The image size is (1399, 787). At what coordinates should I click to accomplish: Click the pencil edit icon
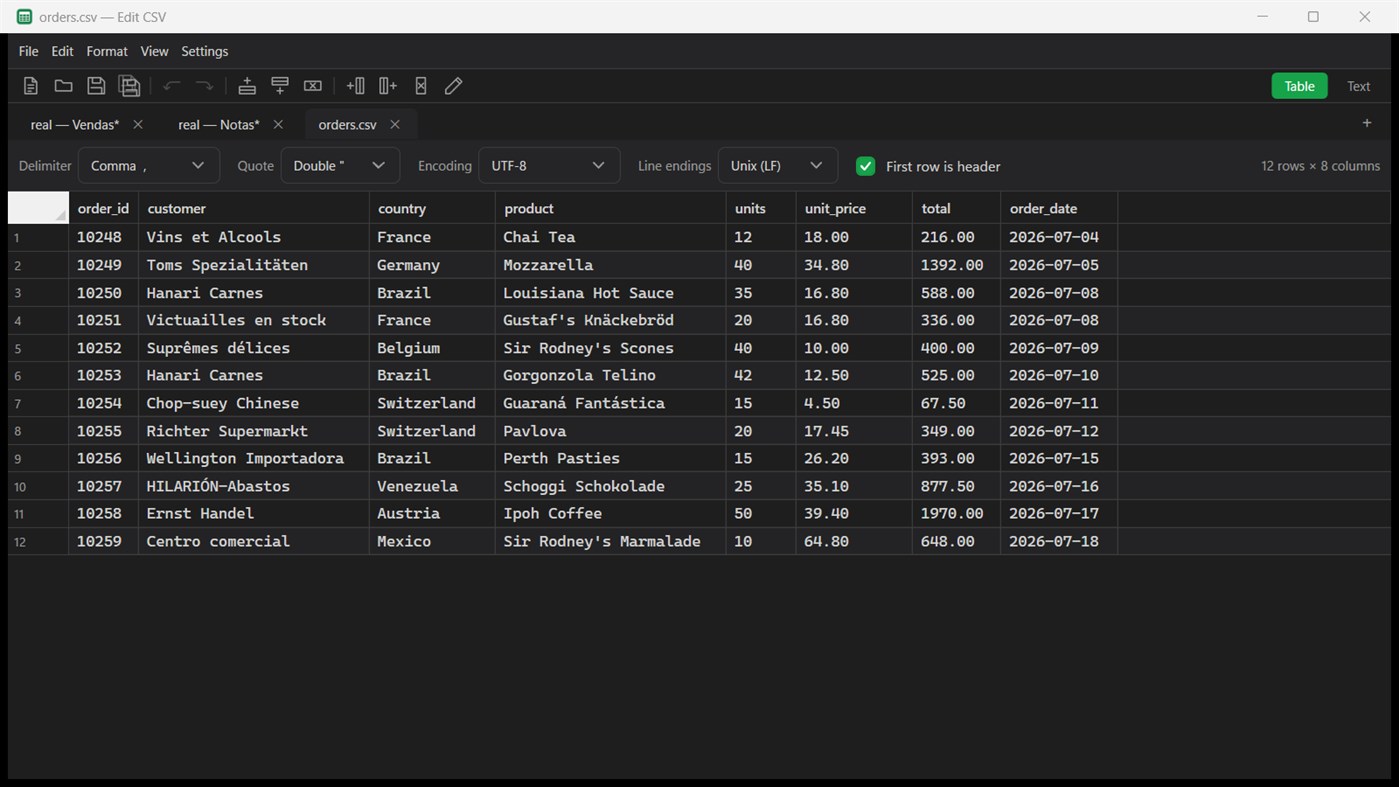453,86
